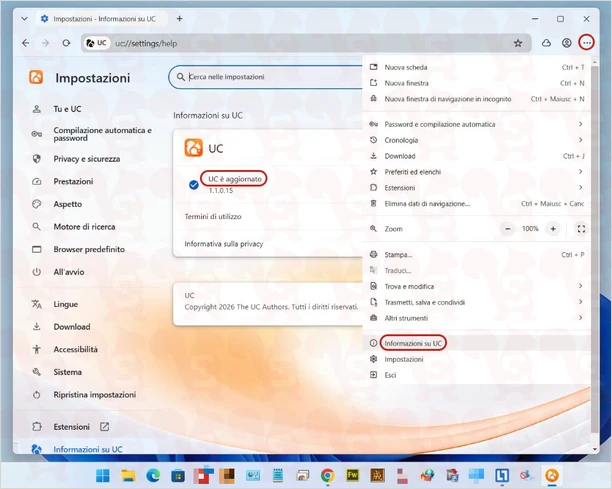This screenshot has height=489, width=612.
Task: Bookmark this page with the star icon
Action: 518,43
